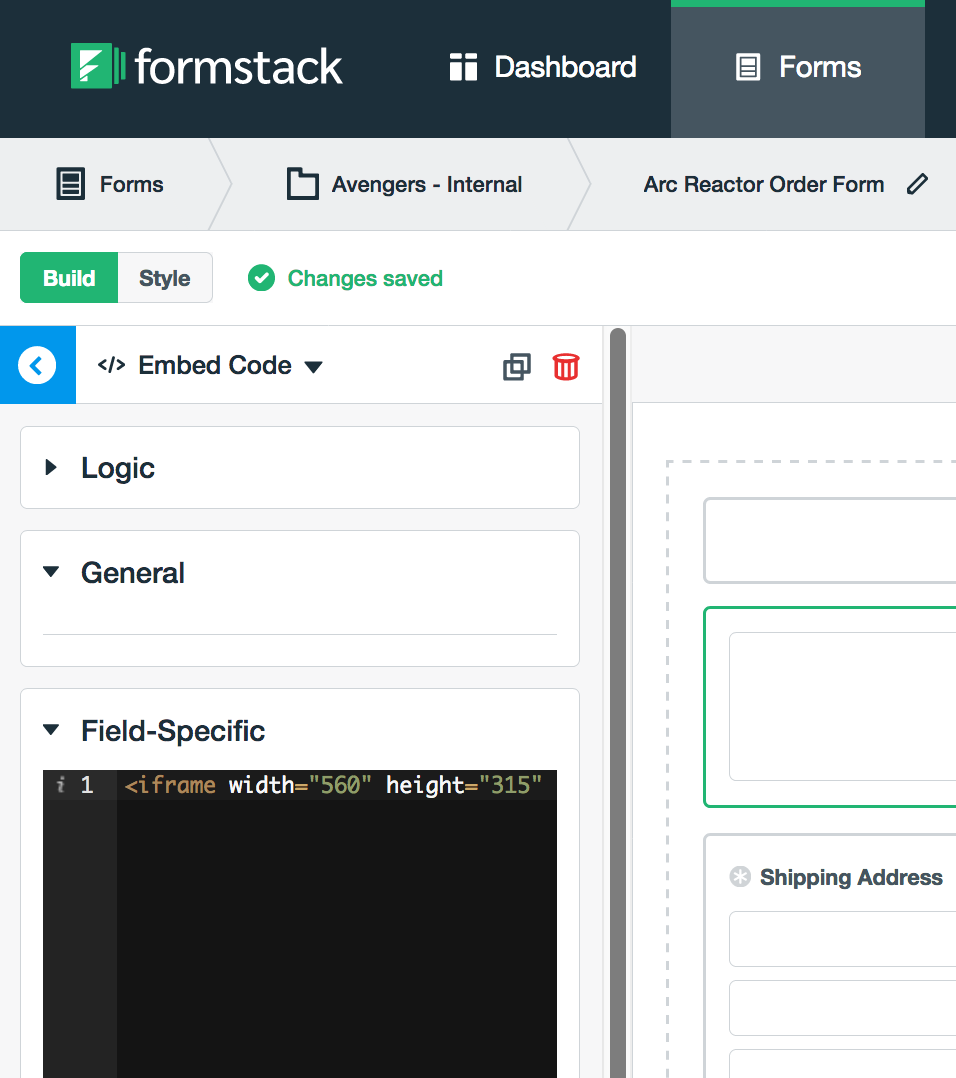Switch to Build mode
This screenshot has height=1078, width=956.
69,278
